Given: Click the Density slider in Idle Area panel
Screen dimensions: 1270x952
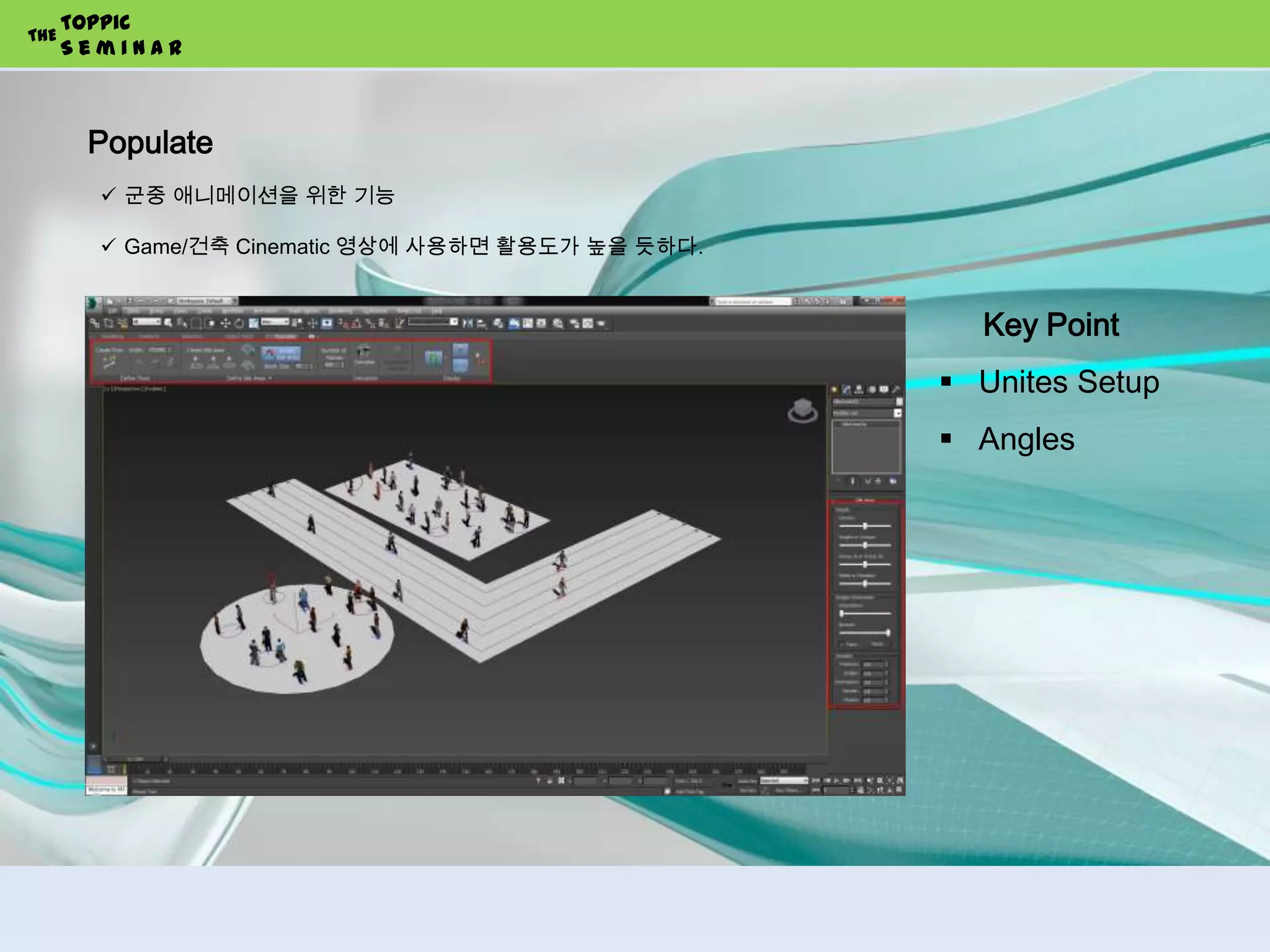Looking at the screenshot, I should pyautogui.click(x=865, y=526).
